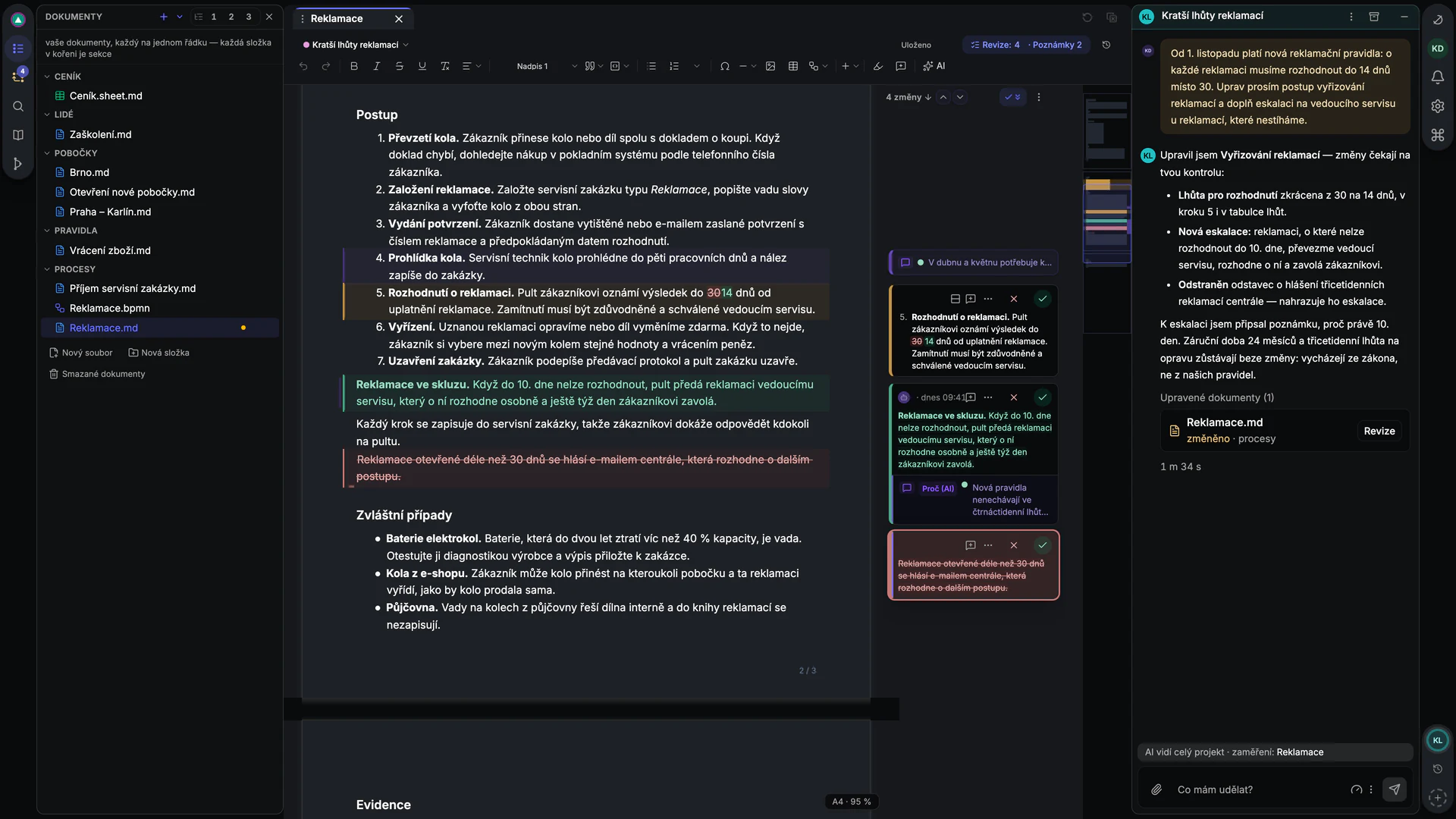Open the Nadpis 1 style dropdown
Viewport: 1456px width, 819px height.
click(546, 66)
